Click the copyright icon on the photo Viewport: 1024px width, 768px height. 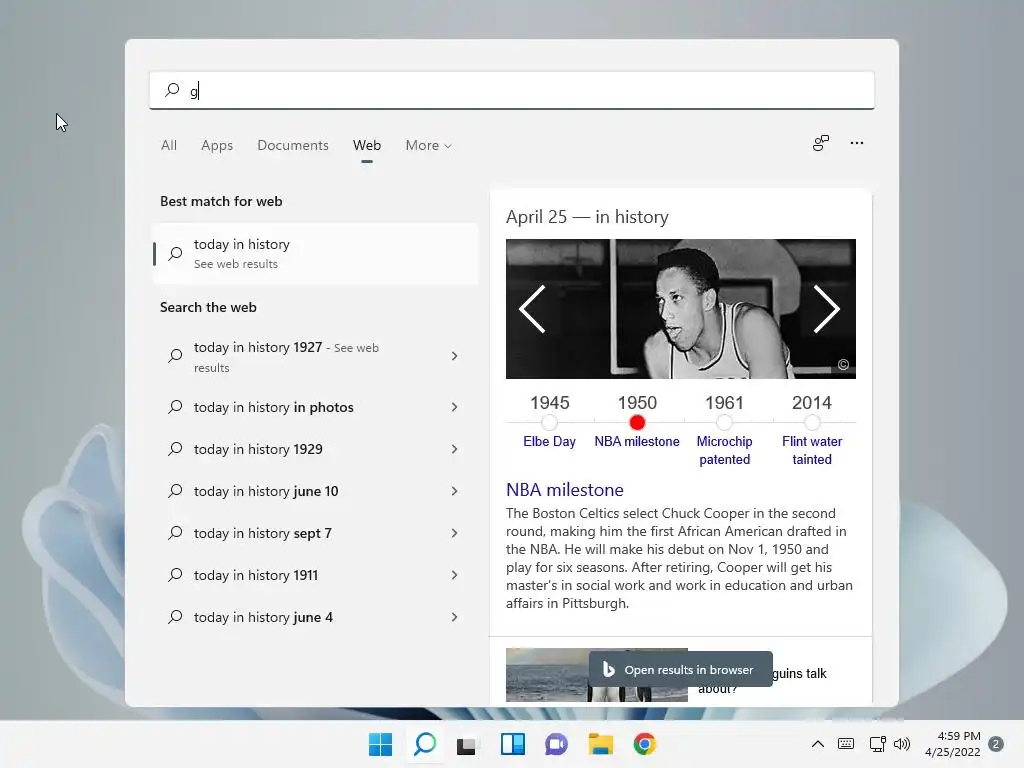[x=843, y=364]
